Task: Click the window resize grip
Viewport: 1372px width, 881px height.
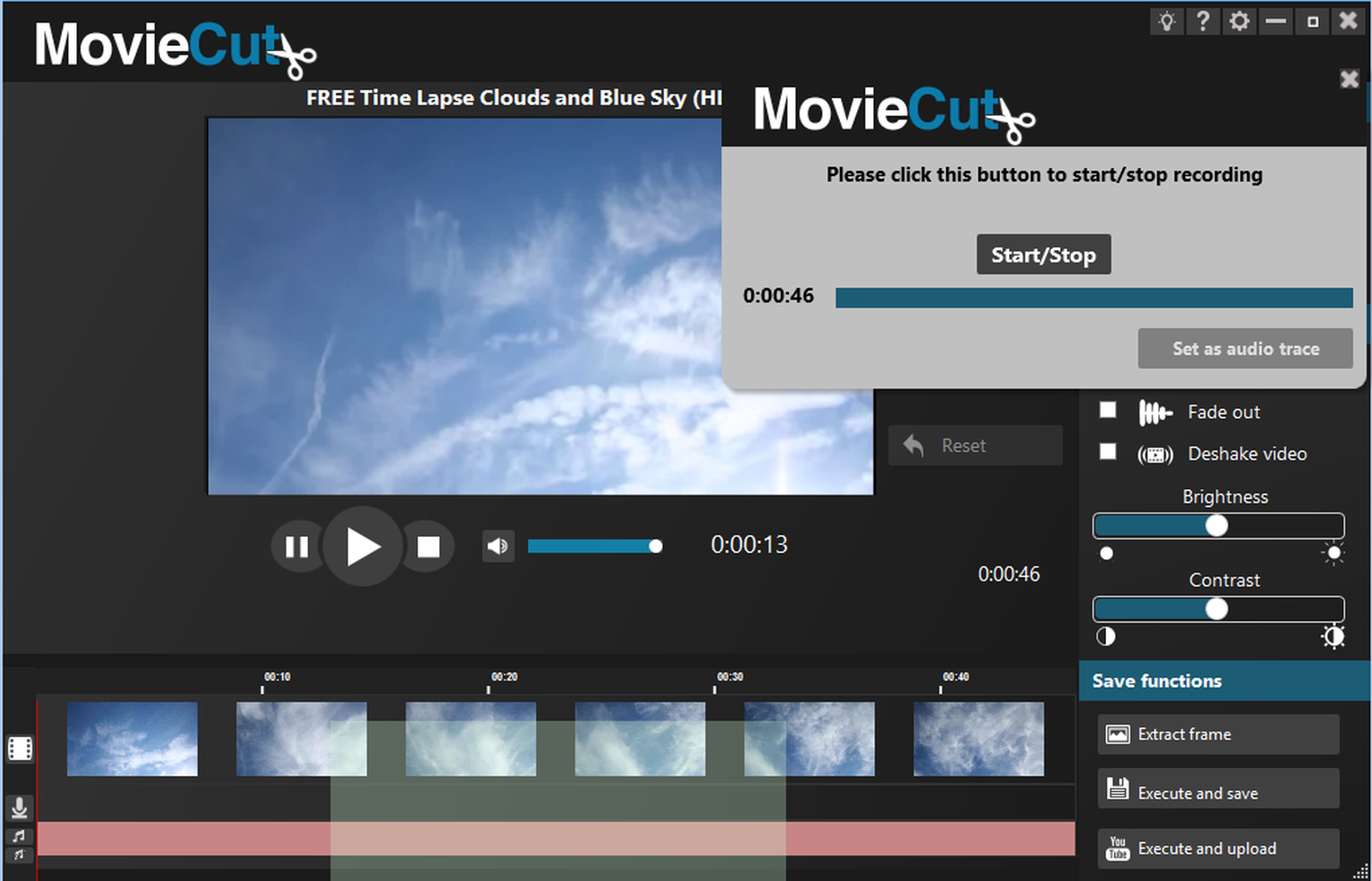Action: click(1361, 871)
